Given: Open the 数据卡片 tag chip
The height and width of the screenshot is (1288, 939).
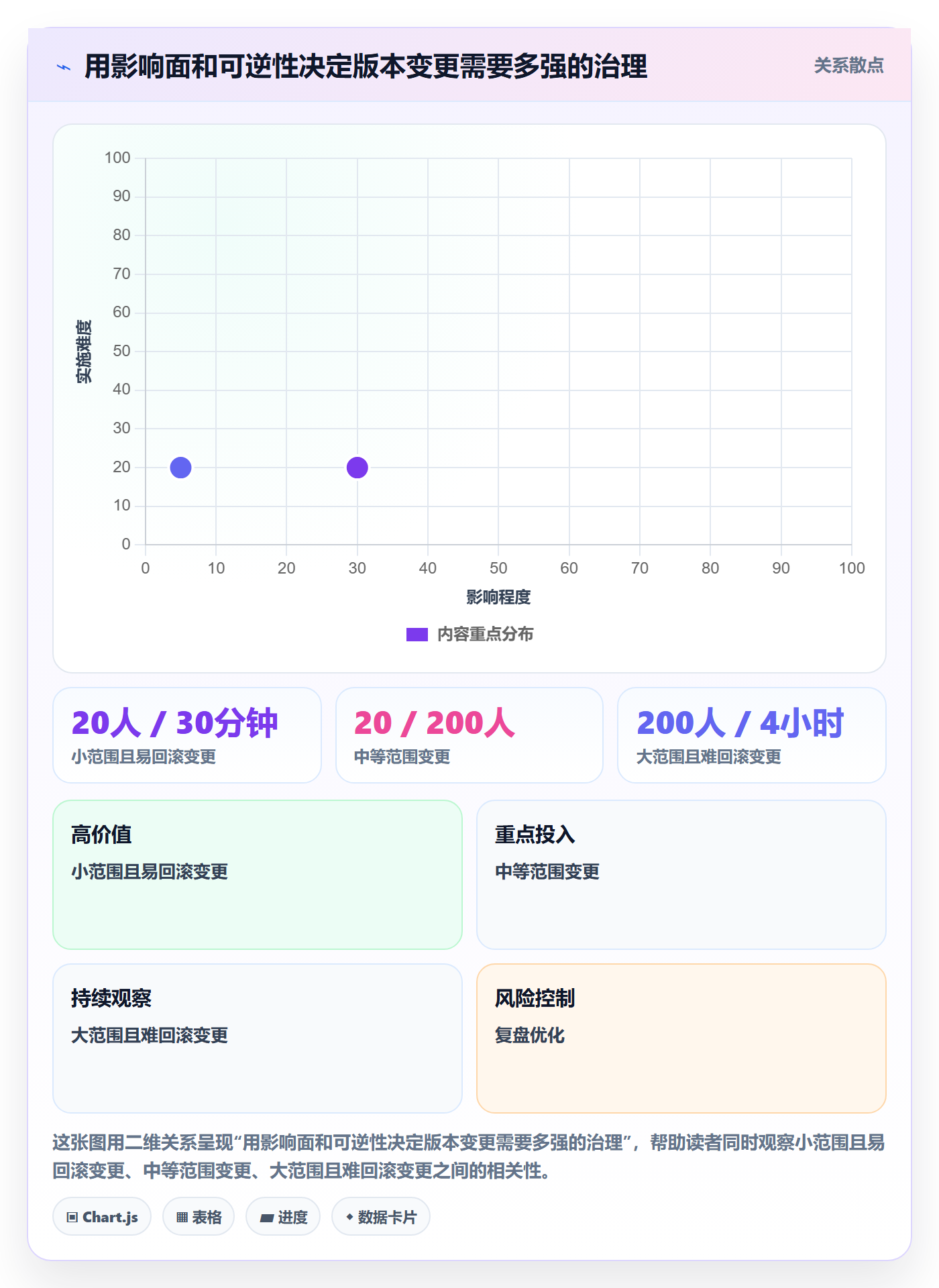Looking at the screenshot, I should click(381, 1217).
